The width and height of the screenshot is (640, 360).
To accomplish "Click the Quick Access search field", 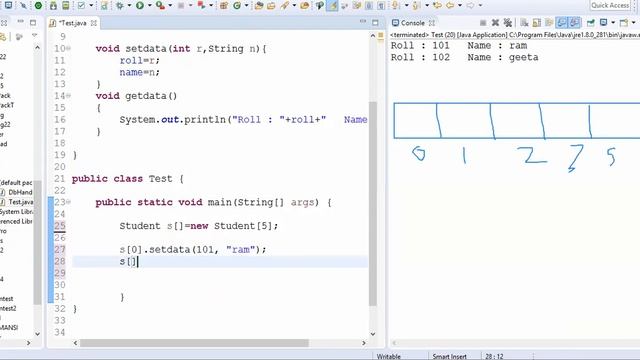I will coord(610,5).
